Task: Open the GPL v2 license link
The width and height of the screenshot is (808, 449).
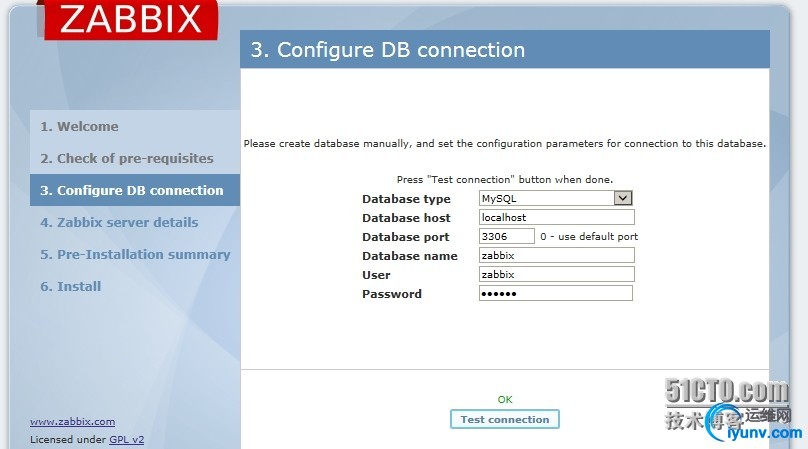Action: [126, 440]
